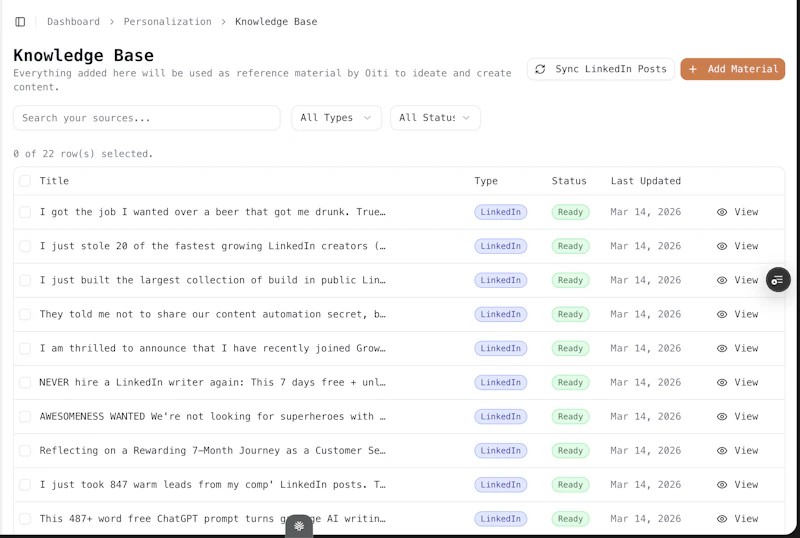Screen dimensions: 800x538
Task: Check the 'I got the job' row checkbox
Action: tap(25, 212)
